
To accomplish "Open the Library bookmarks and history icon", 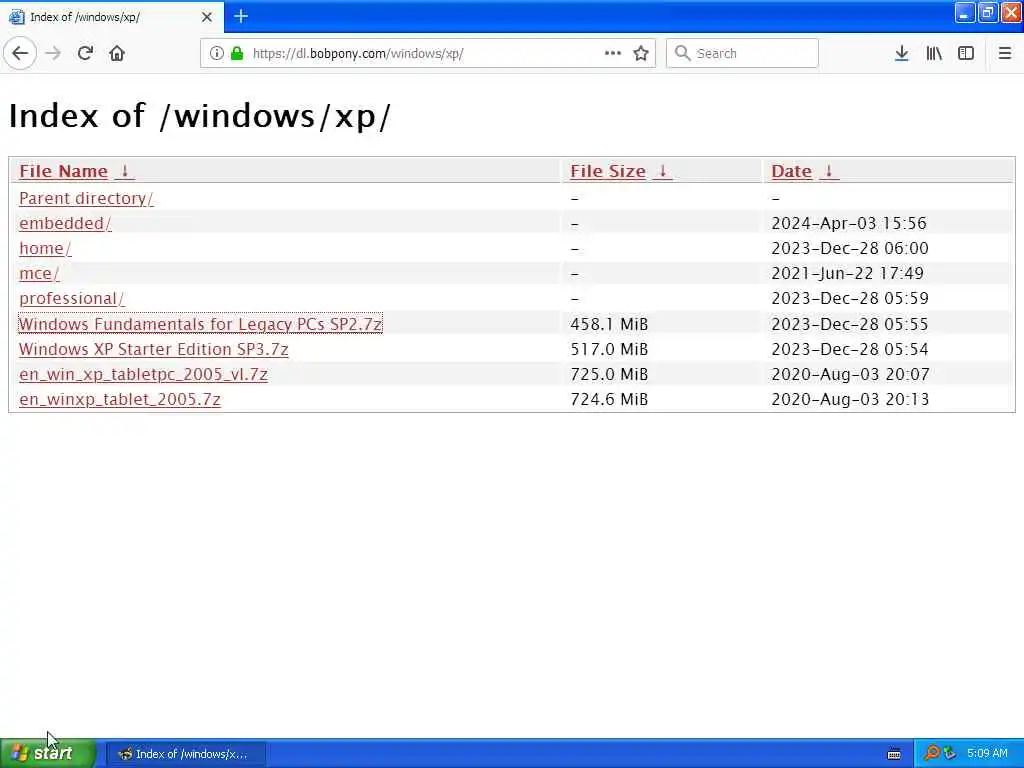I will click(934, 54).
